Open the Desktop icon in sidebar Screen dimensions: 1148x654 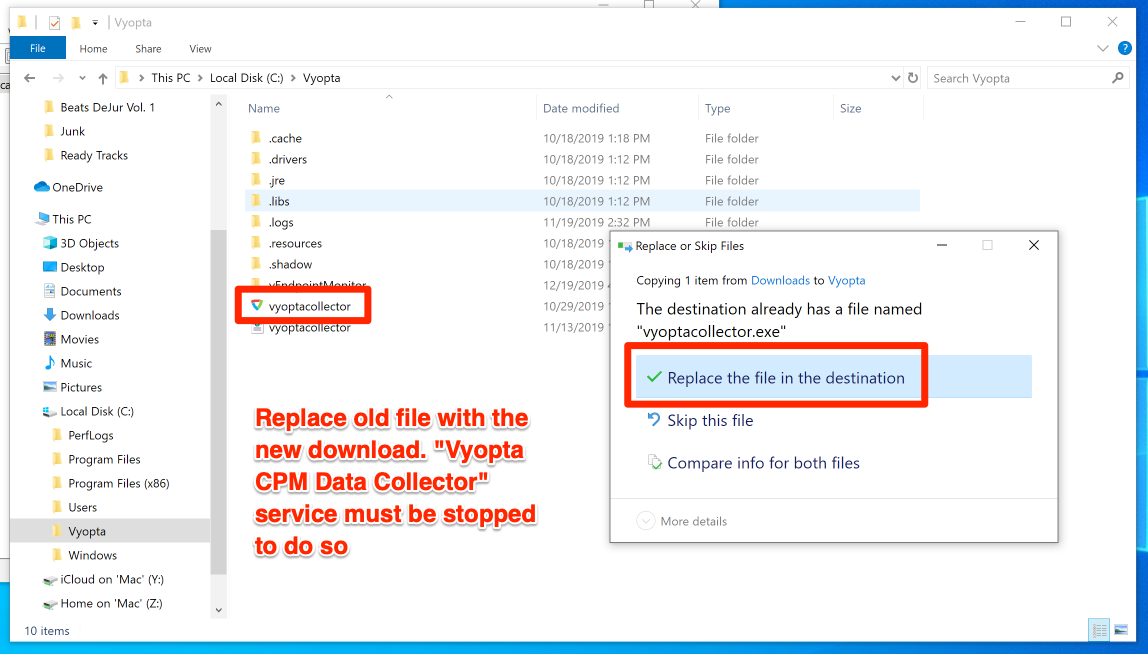tap(50, 267)
